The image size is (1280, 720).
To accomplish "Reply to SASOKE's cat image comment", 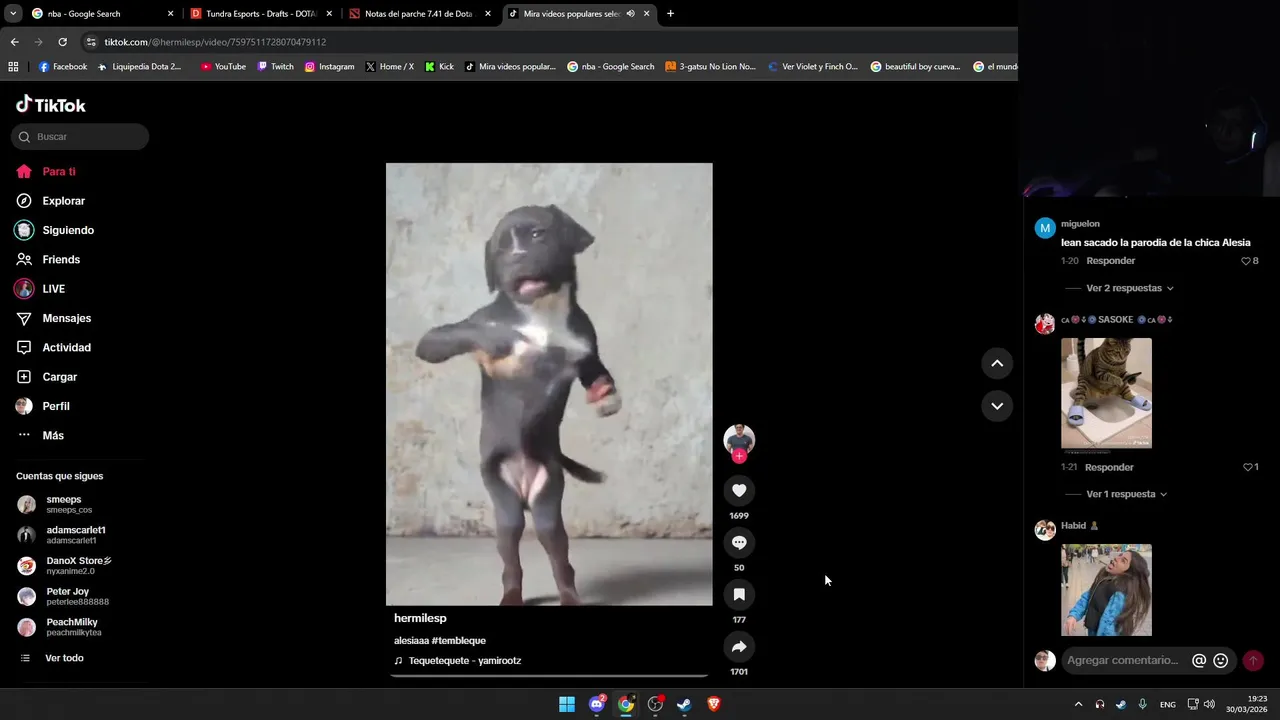I will point(1109,467).
